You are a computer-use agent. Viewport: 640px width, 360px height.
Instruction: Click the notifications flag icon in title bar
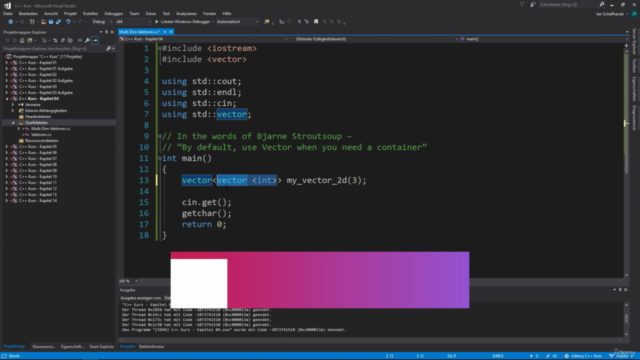[x=522, y=5]
